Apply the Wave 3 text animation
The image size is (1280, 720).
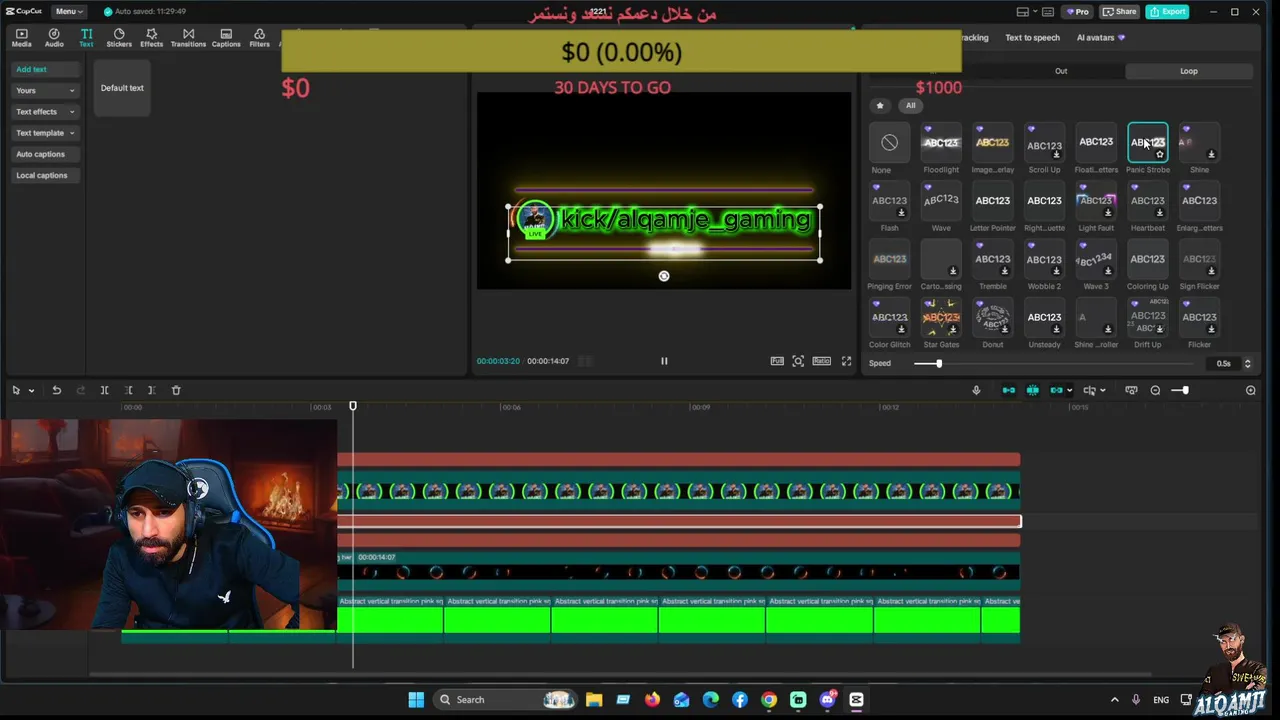pyautogui.click(x=1096, y=259)
